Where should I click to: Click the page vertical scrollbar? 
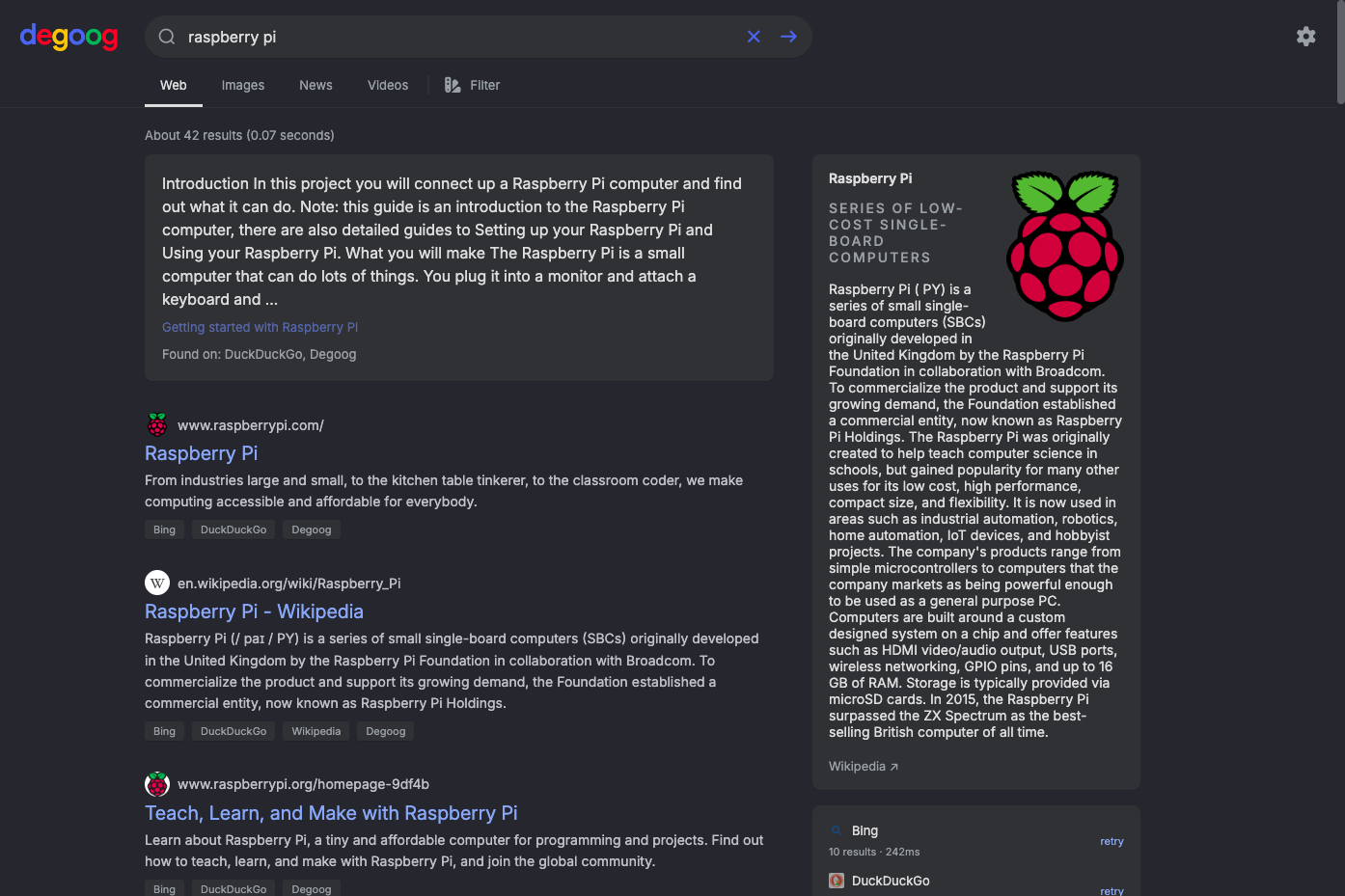1340,52
